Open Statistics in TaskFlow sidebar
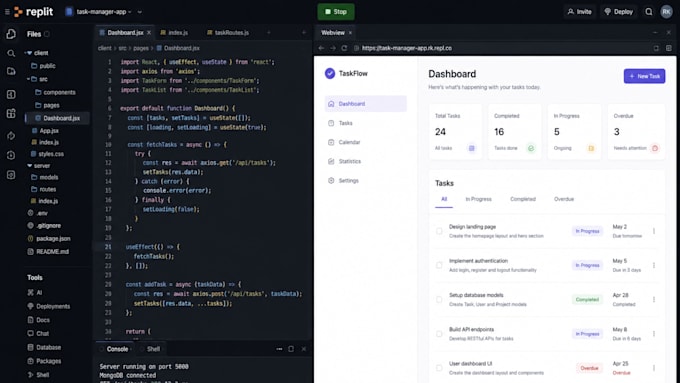680x383 pixels. [366, 161]
